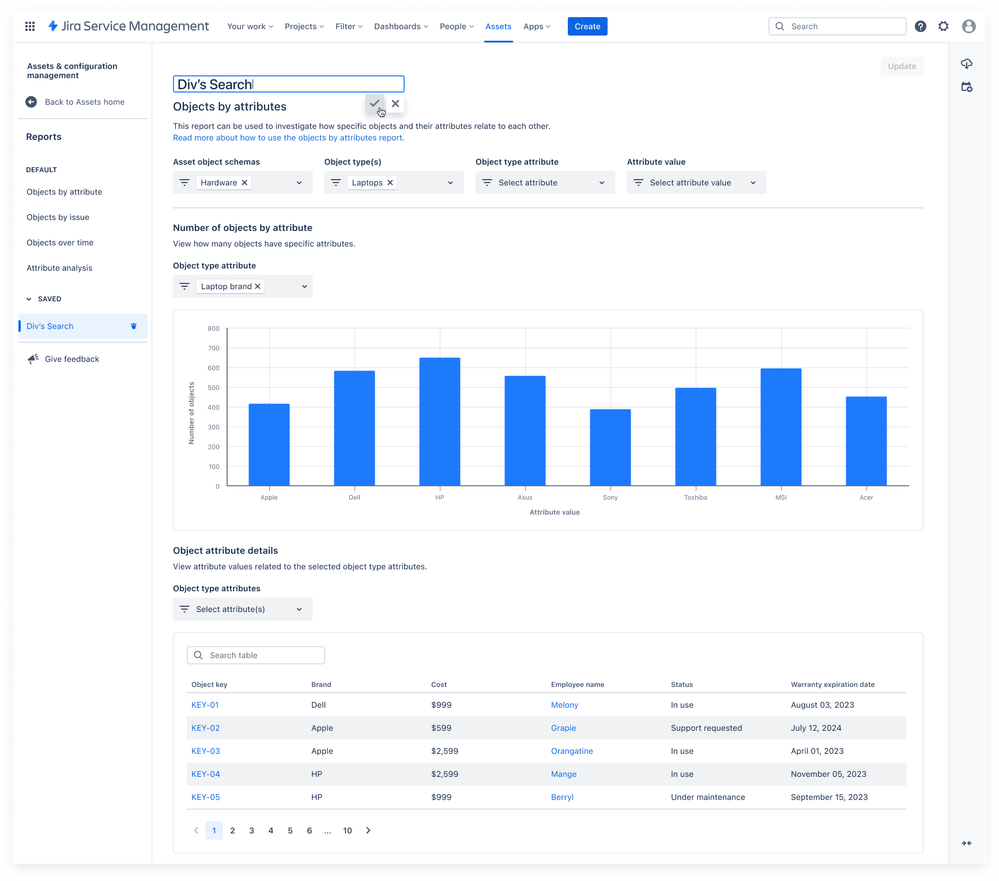Click the Cost column header
Screen dimensions: 999x881
tap(439, 684)
